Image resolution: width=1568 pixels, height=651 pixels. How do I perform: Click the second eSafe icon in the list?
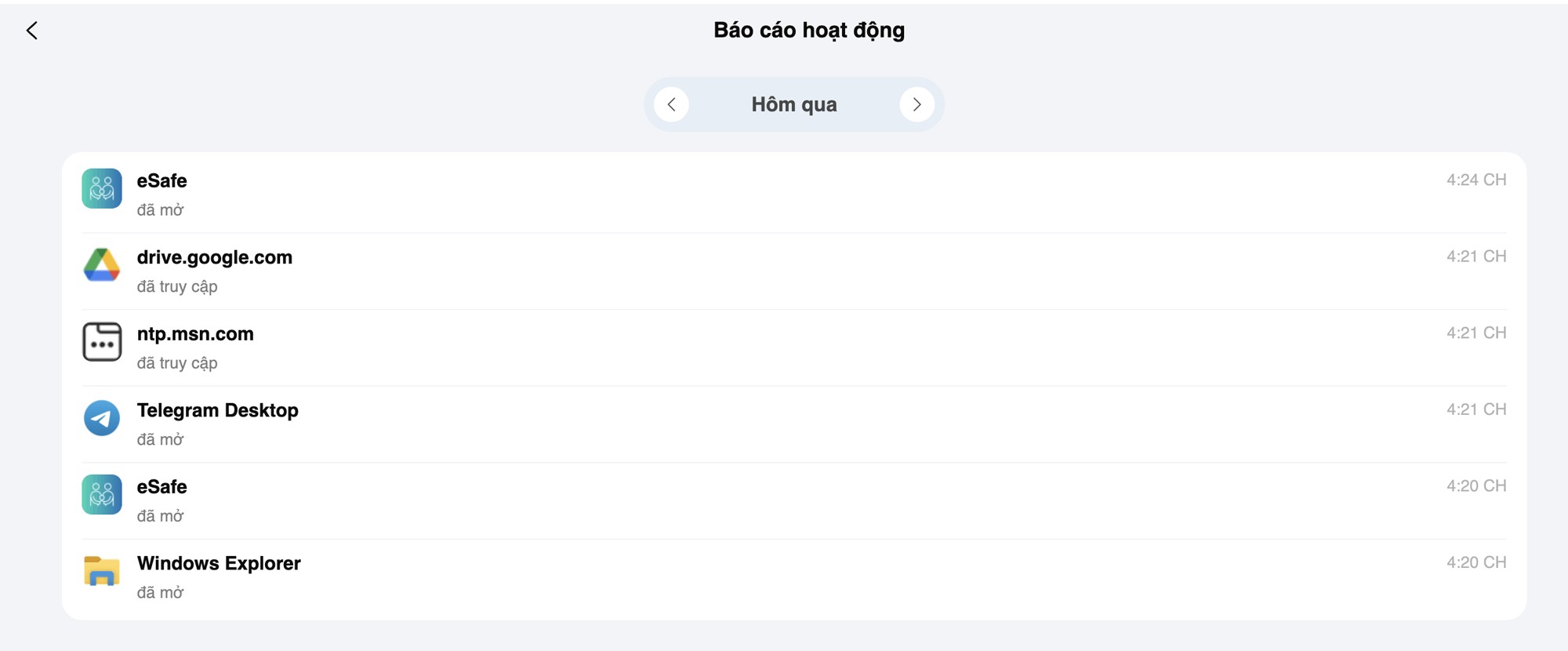[101, 495]
